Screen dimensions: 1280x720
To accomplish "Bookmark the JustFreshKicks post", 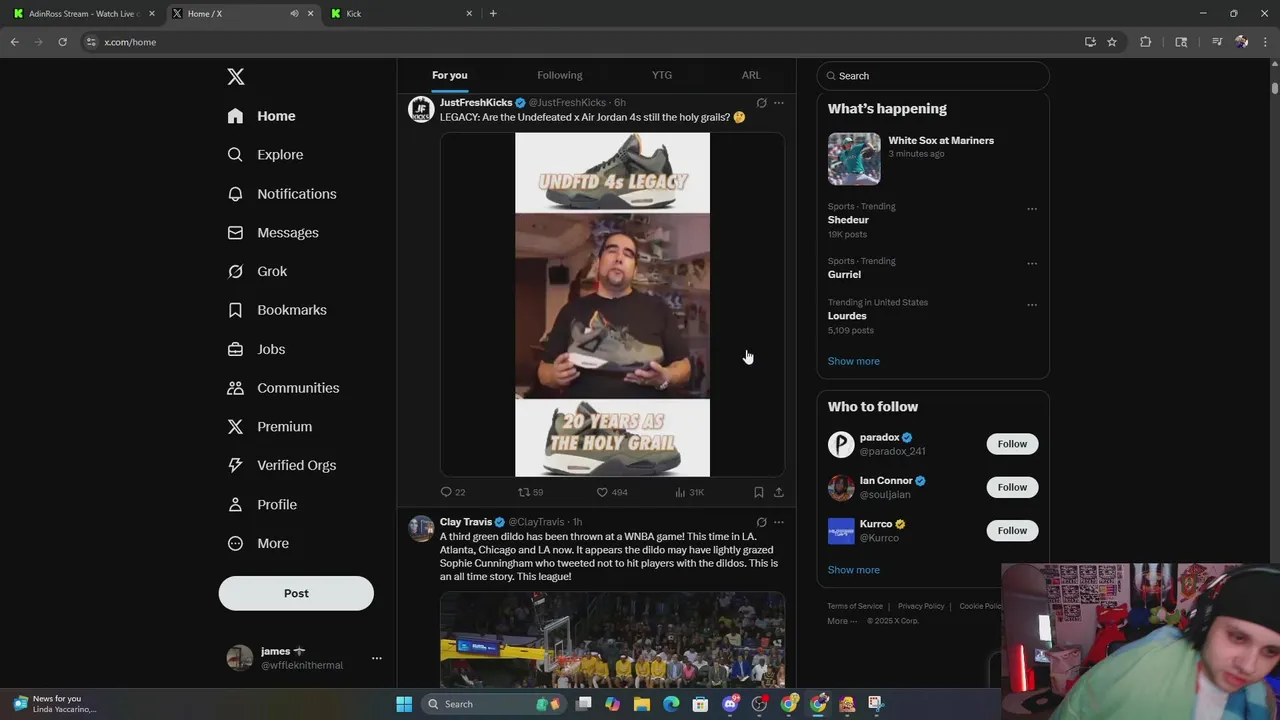I will point(759,492).
